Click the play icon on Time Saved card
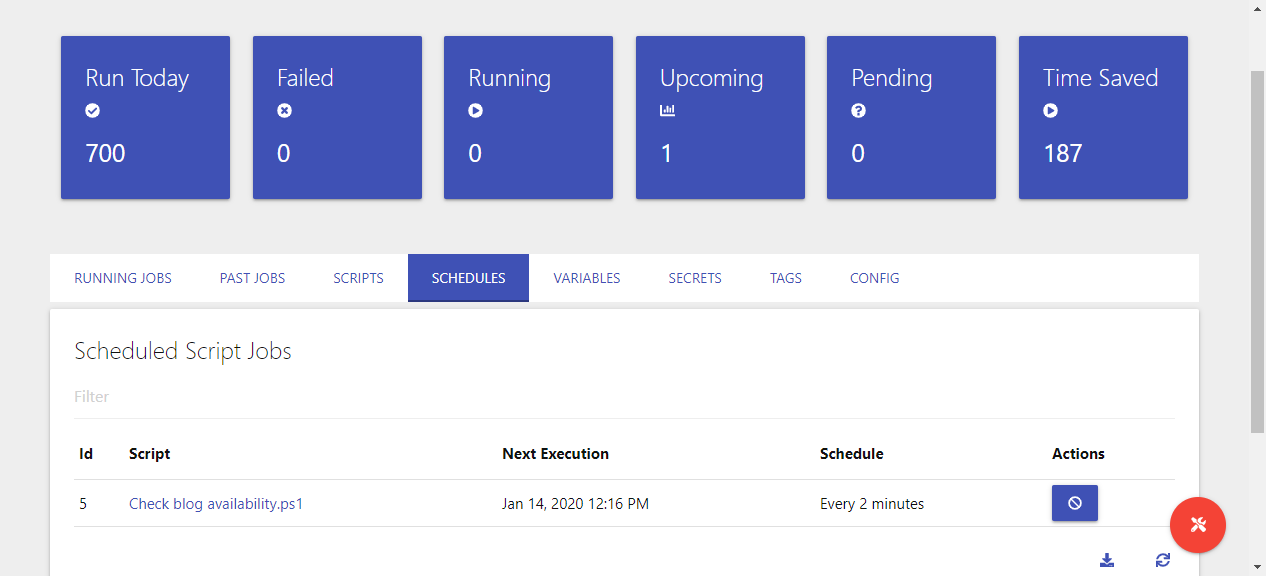The width and height of the screenshot is (1266, 576). point(1050,111)
